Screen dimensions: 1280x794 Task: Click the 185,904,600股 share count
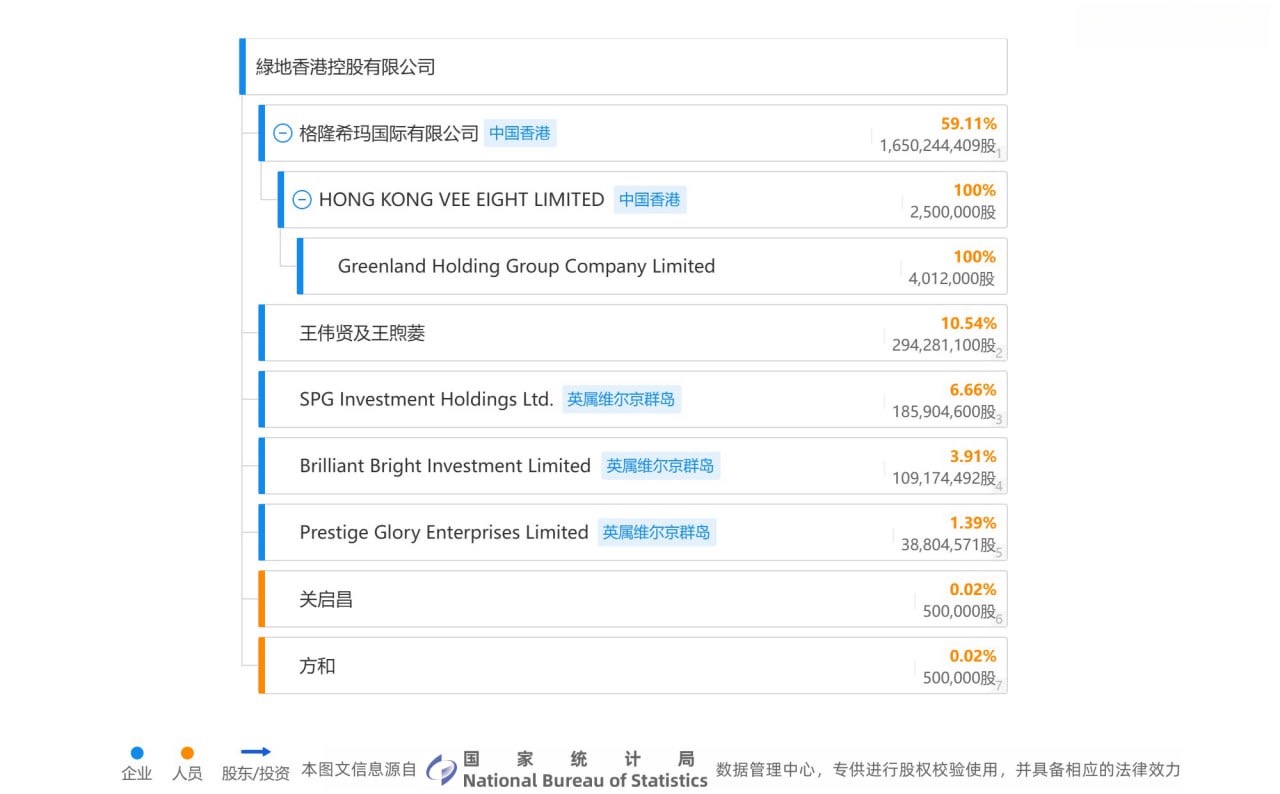pyautogui.click(x=944, y=412)
